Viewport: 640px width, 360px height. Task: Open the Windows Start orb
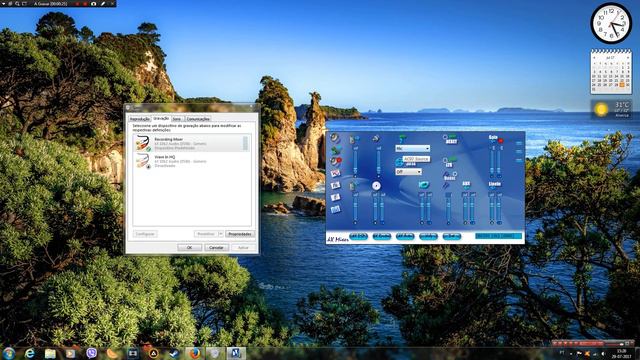[x=9, y=353]
